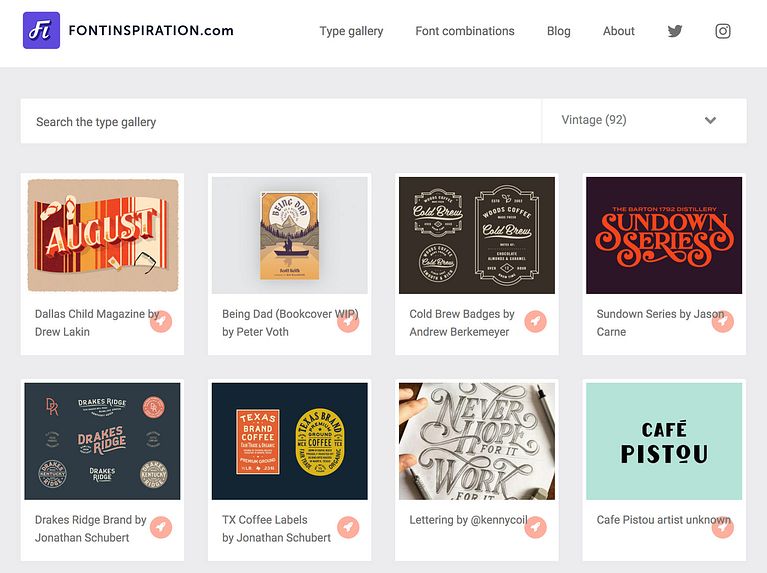Click rocket icon on TX Coffee Labels card
This screenshot has width=767, height=573.
coord(348,527)
